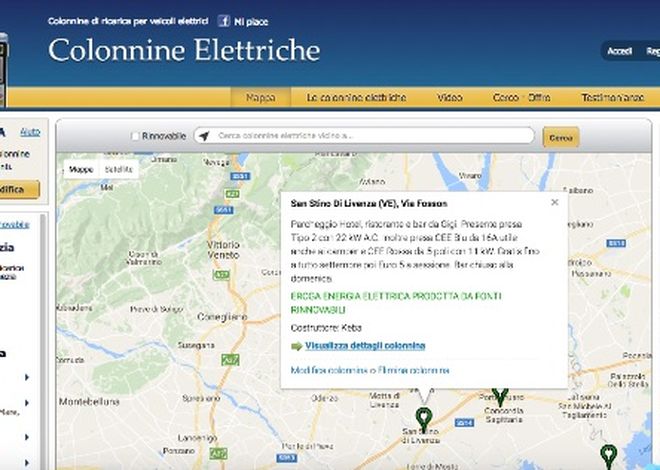This screenshot has width=660, height=470.
Task: Click the location arrow in search field
Action: click(204, 136)
